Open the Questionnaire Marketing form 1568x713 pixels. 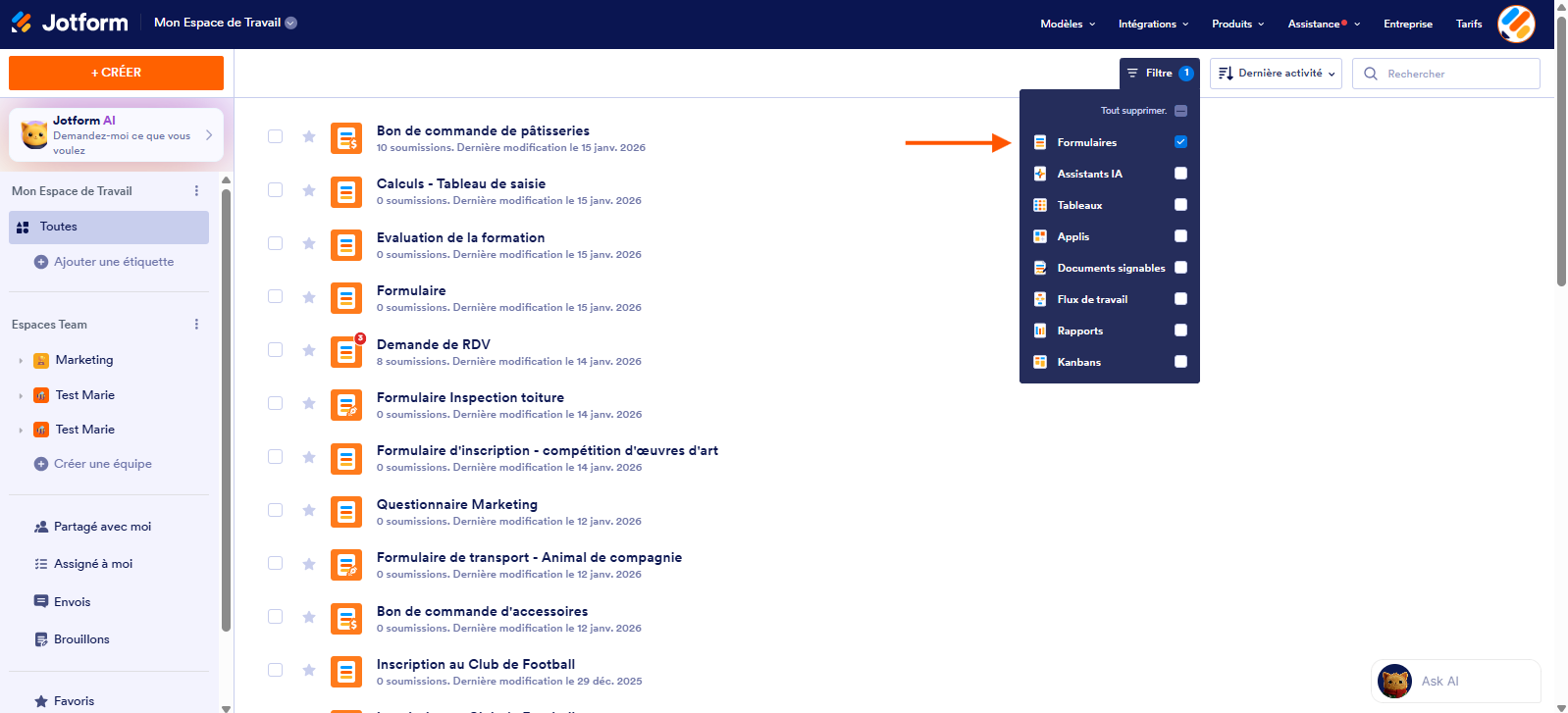457,504
